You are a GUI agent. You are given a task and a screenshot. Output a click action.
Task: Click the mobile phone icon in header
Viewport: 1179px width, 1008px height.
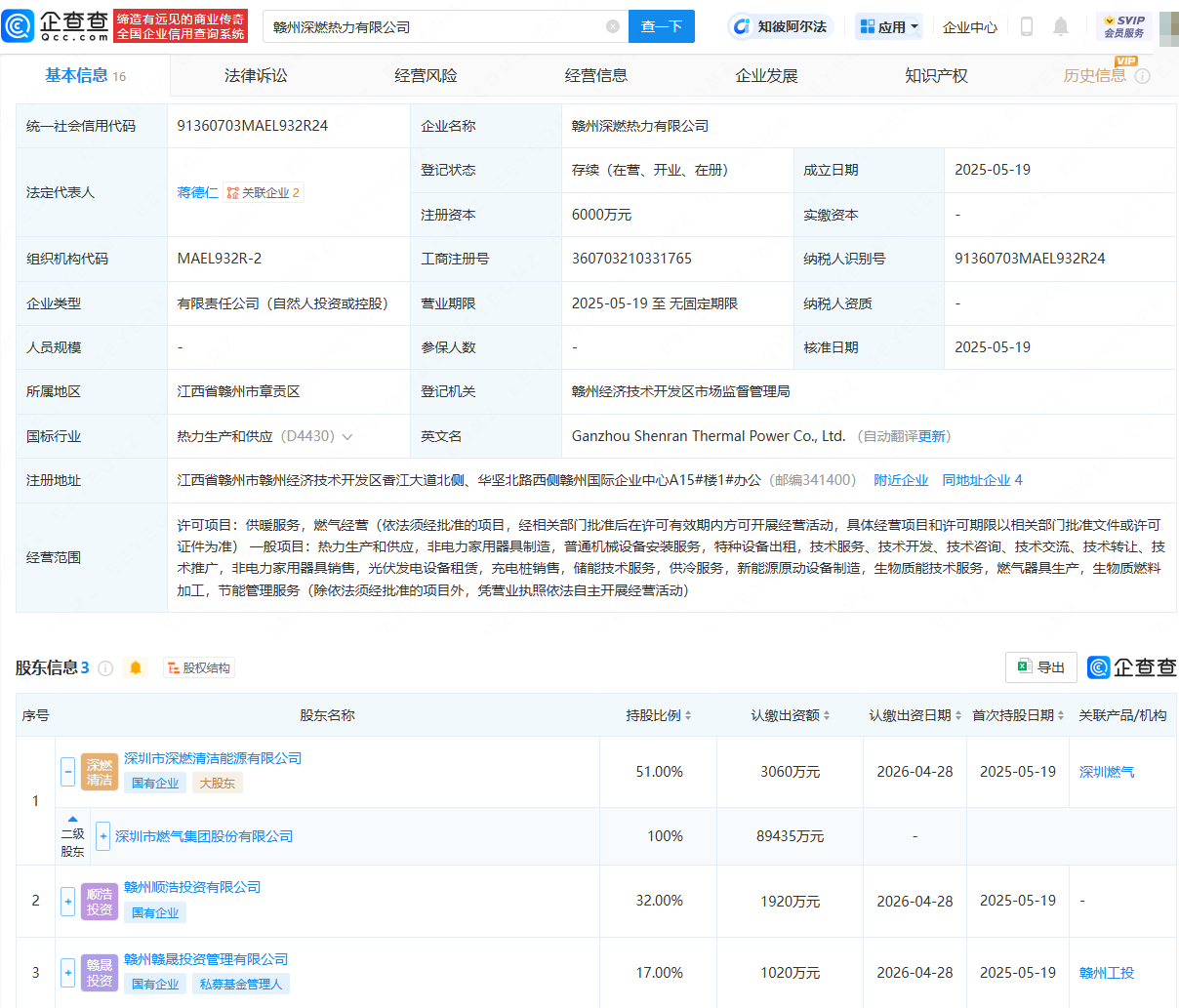pos(1026,27)
